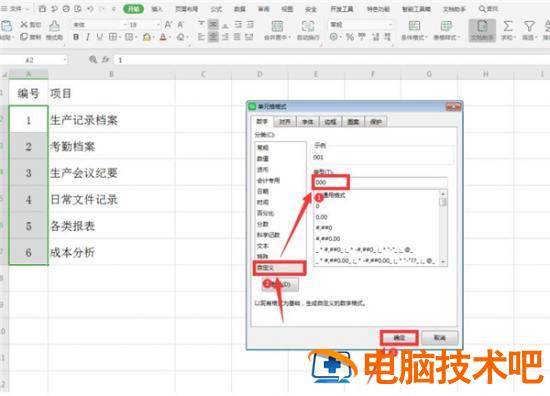Screen dimensions: 550x396
Task: Click the fill color bucket icon
Action: click(147, 36)
